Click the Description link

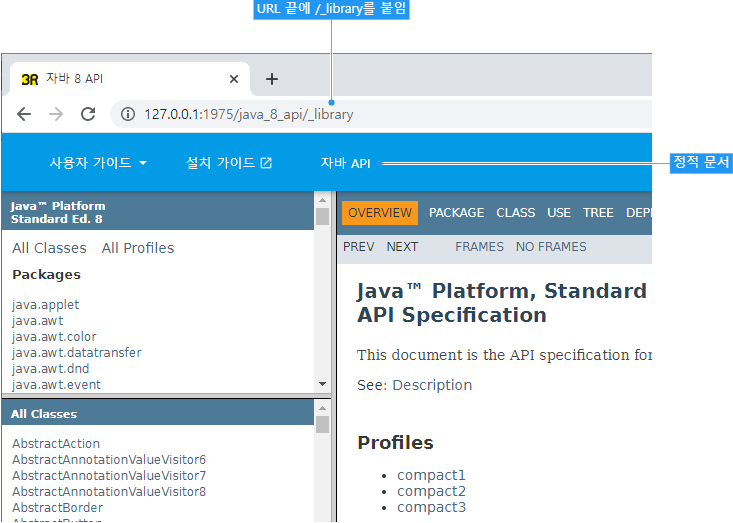[x=432, y=385]
